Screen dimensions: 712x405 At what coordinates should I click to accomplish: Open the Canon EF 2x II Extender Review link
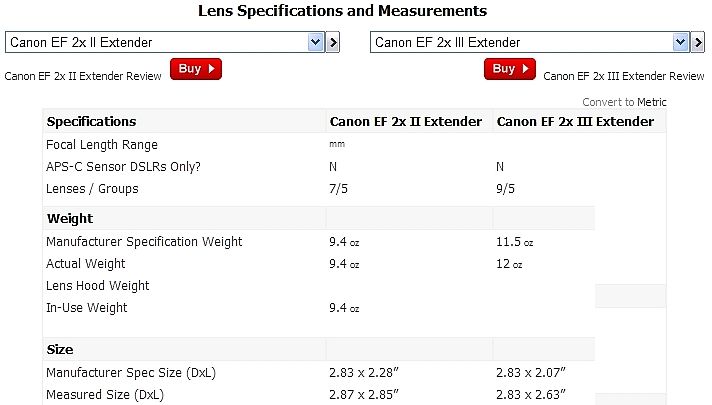click(x=83, y=75)
